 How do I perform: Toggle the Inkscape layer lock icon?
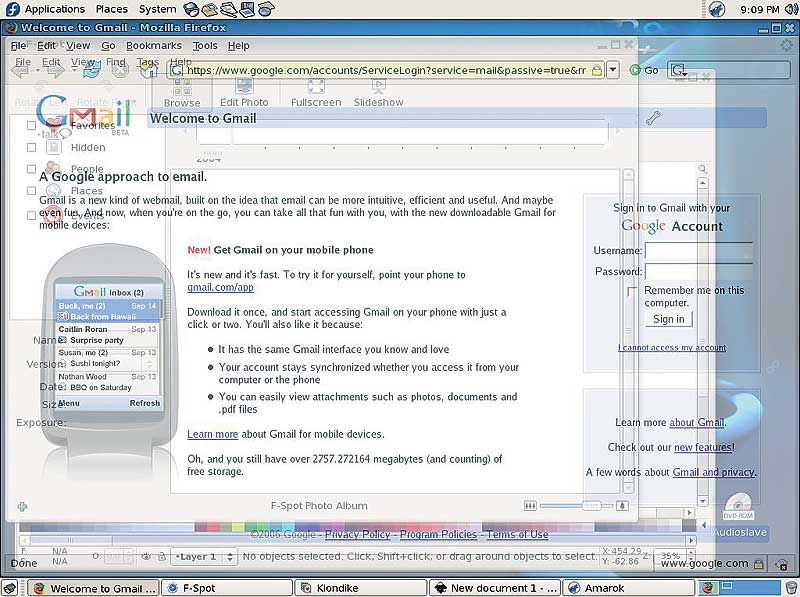pyautogui.click(x=162, y=557)
